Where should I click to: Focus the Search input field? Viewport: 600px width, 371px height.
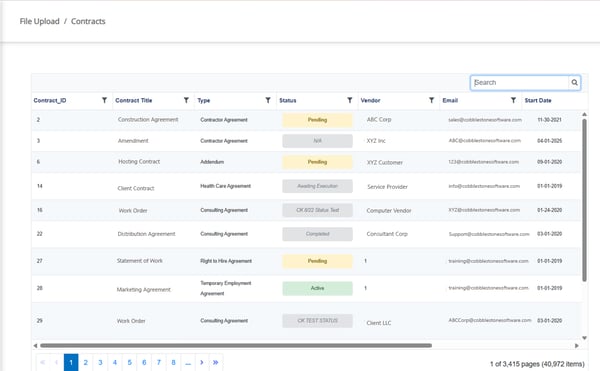click(x=520, y=83)
